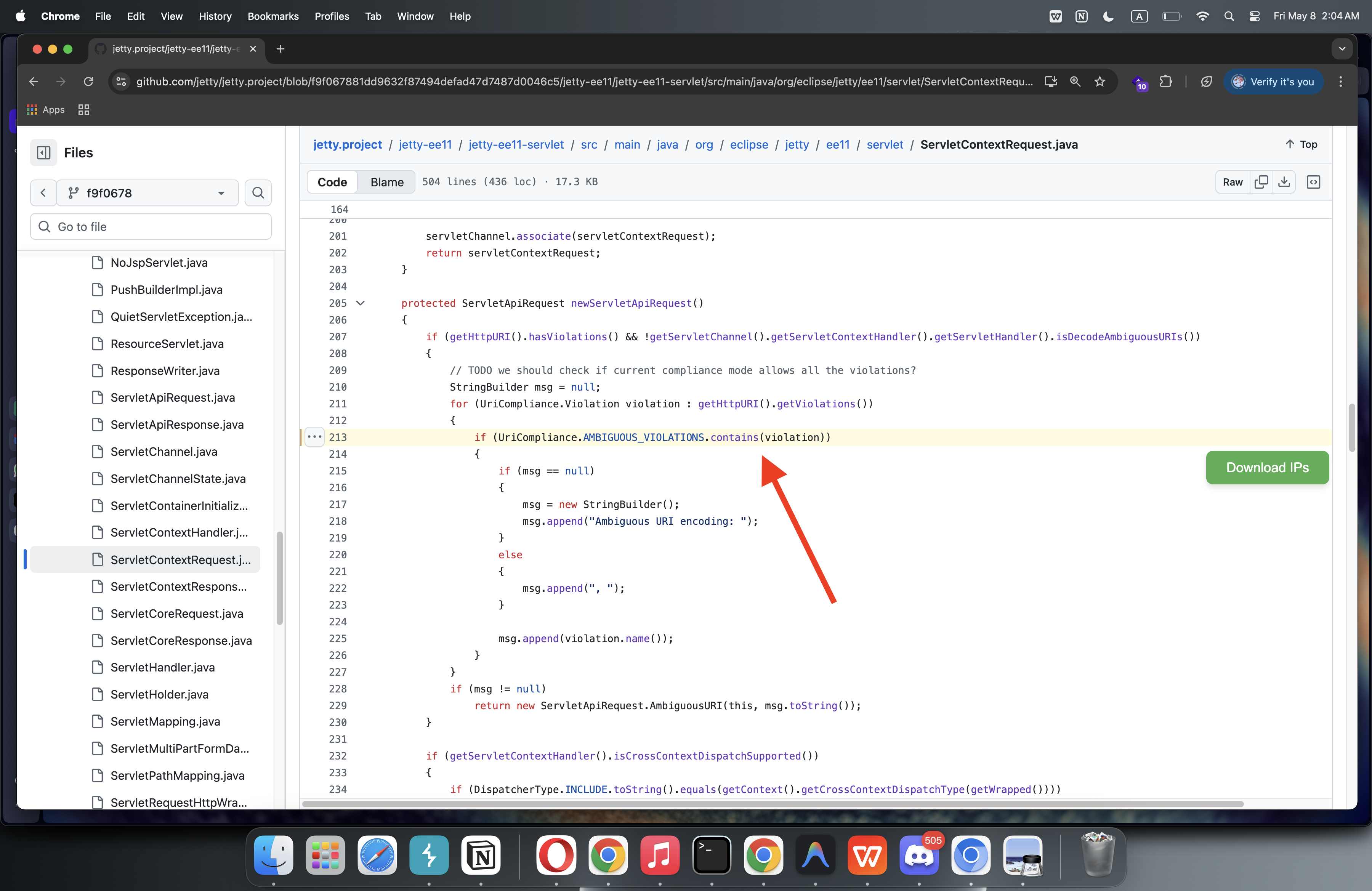Screen dimensions: 1372x891
Task: Open PushBuilderImpl.java in file tree
Action: (x=167, y=289)
